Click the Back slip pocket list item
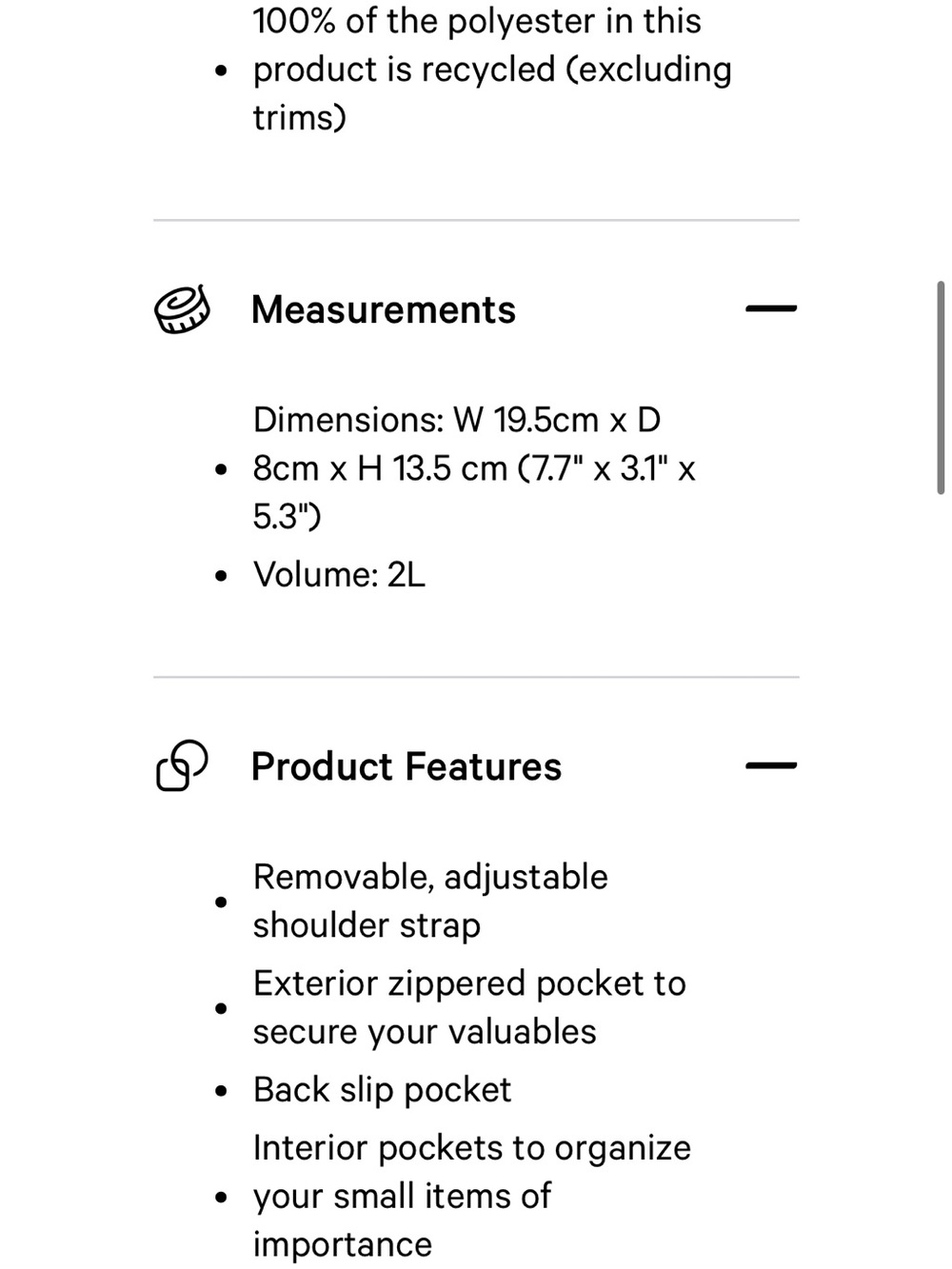The image size is (952, 1269). click(382, 1089)
